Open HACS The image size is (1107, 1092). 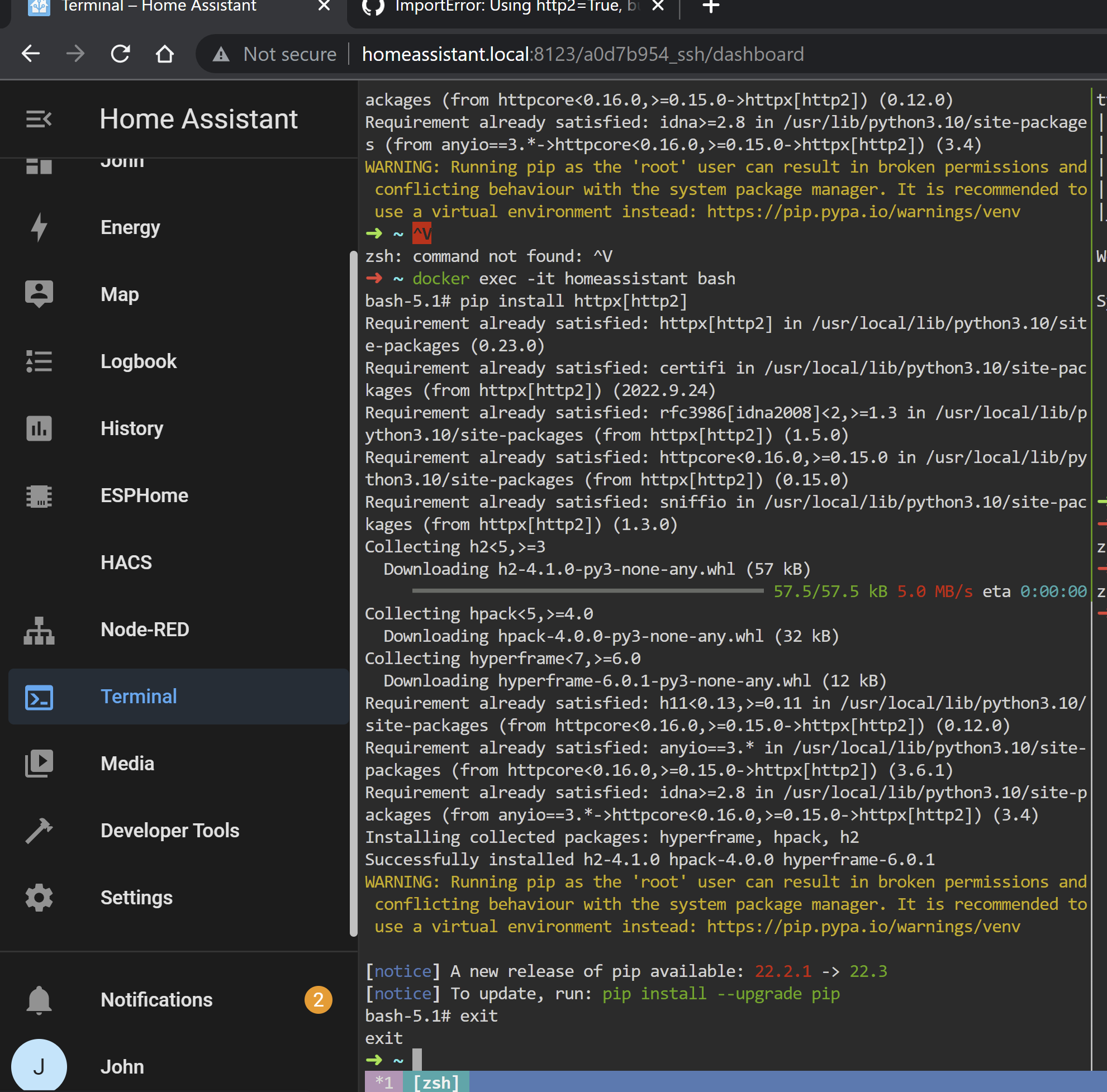point(126,562)
